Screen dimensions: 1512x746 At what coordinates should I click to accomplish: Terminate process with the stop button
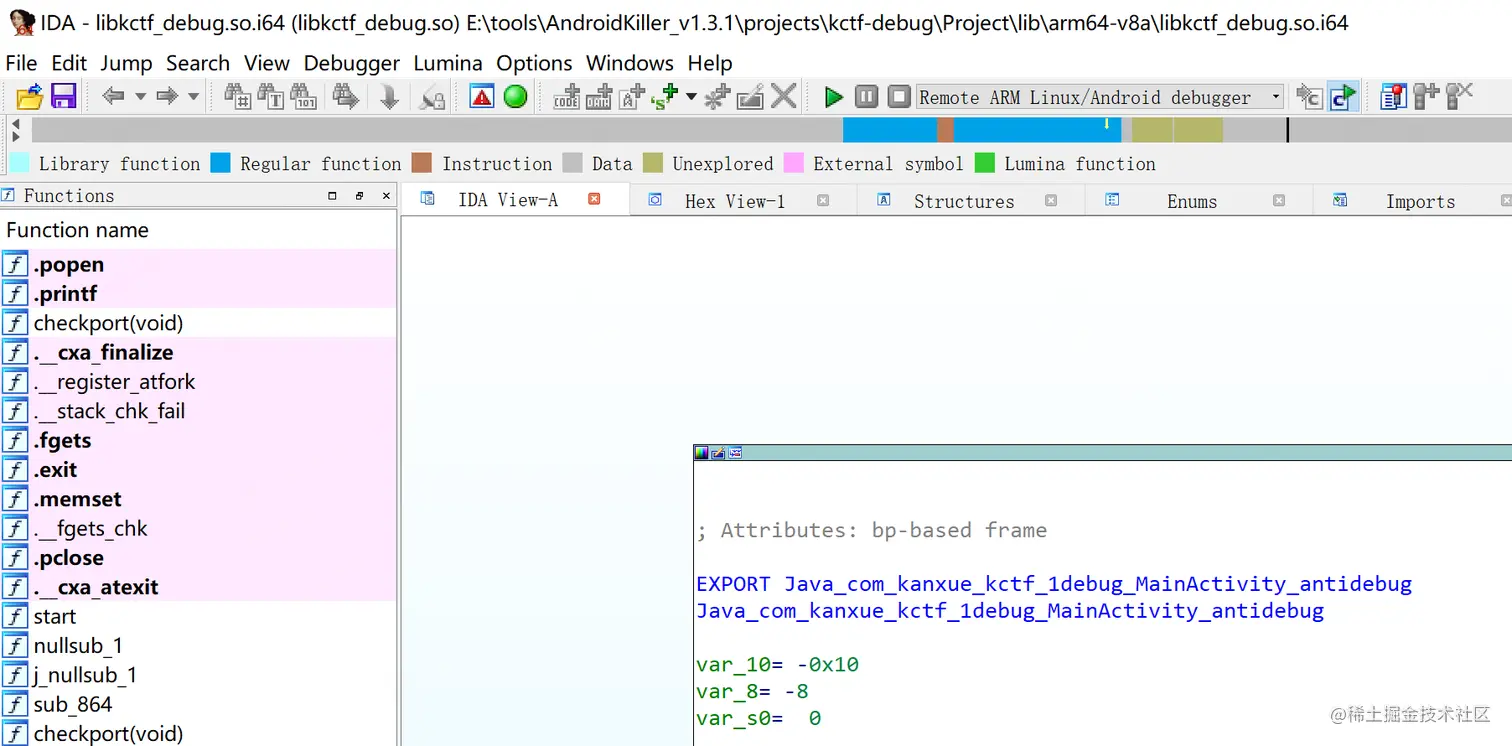900,97
